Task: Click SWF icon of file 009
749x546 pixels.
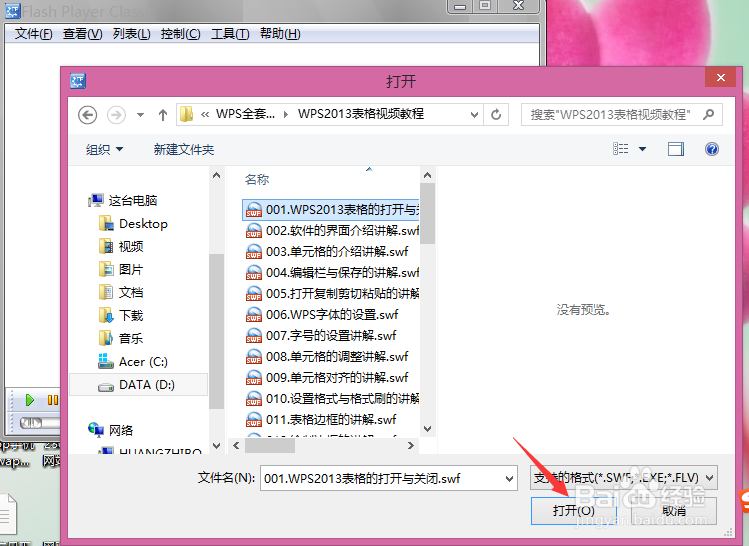Action: tap(254, 378)
